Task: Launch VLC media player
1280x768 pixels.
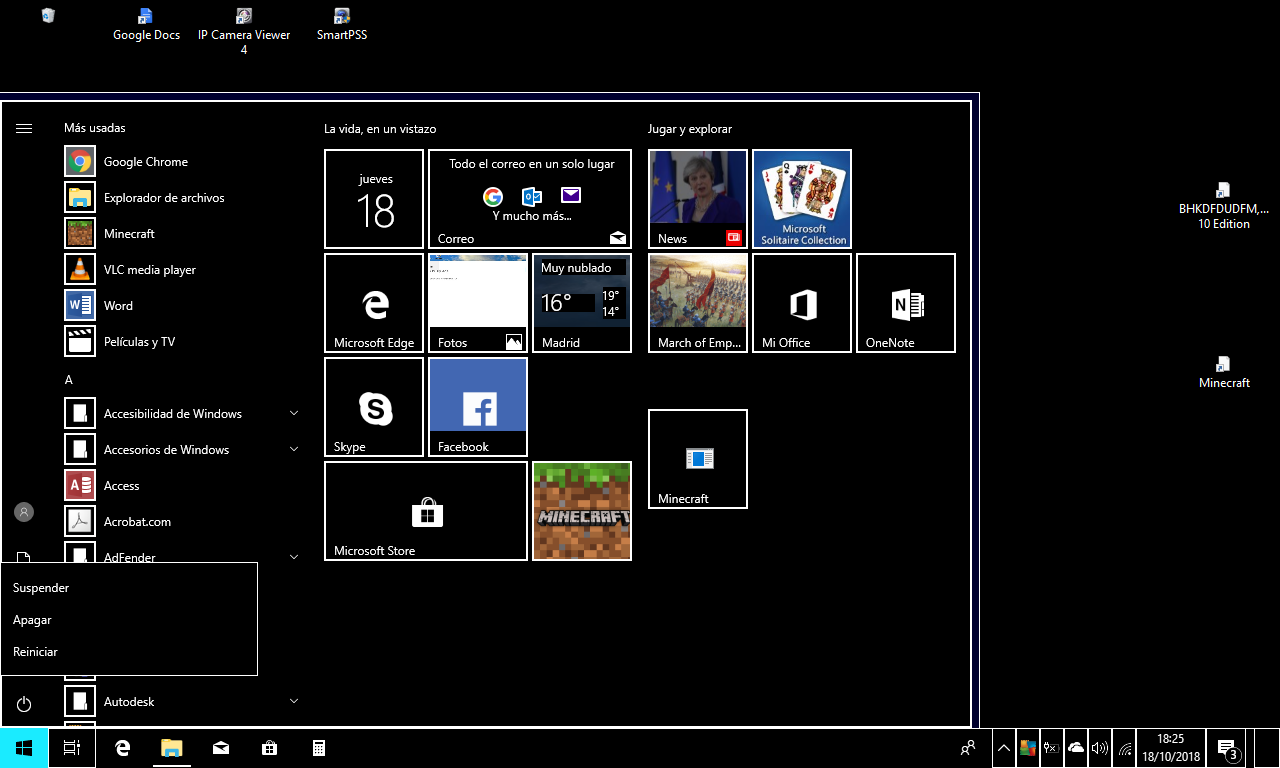Action: point(149,270)
